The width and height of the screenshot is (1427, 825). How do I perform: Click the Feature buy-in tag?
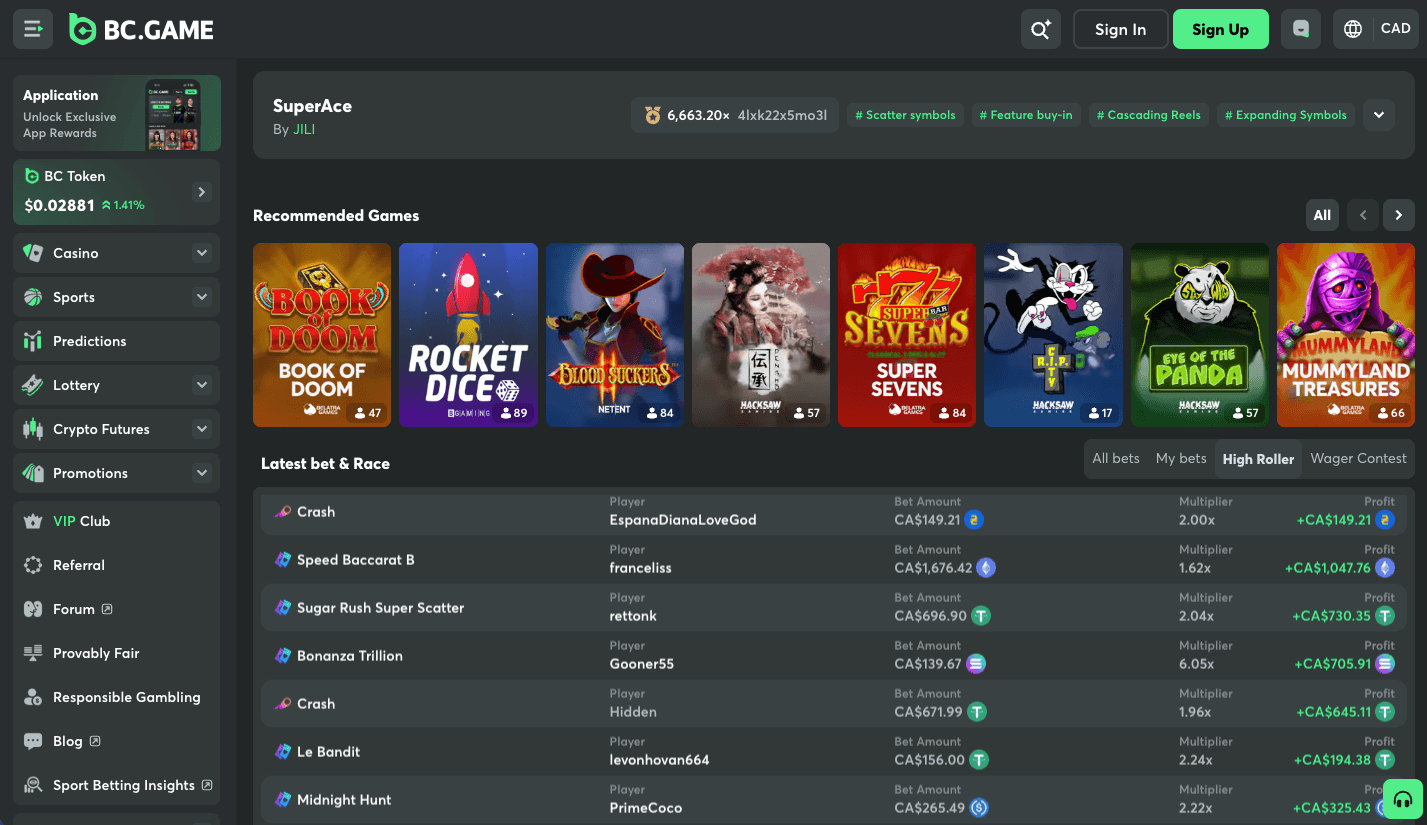(1026, 115)
